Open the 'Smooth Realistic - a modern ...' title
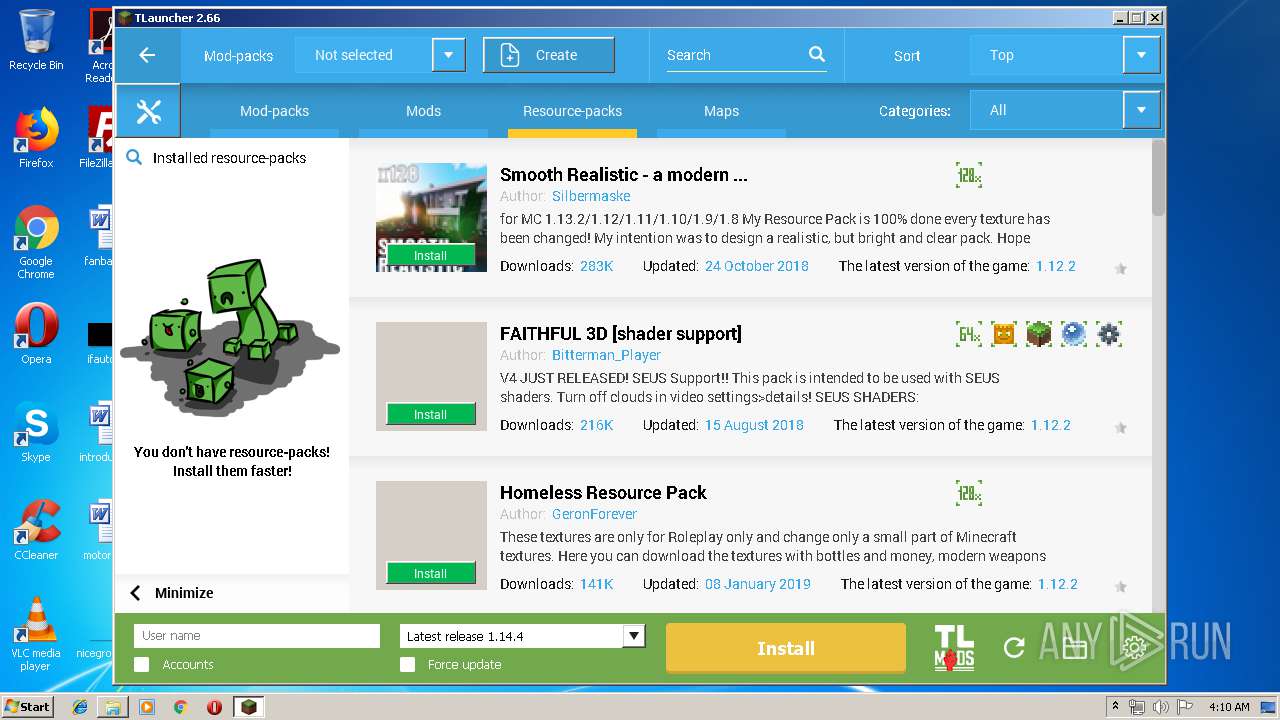Viewport: 1280px width, 720px height. coord(623,175)
